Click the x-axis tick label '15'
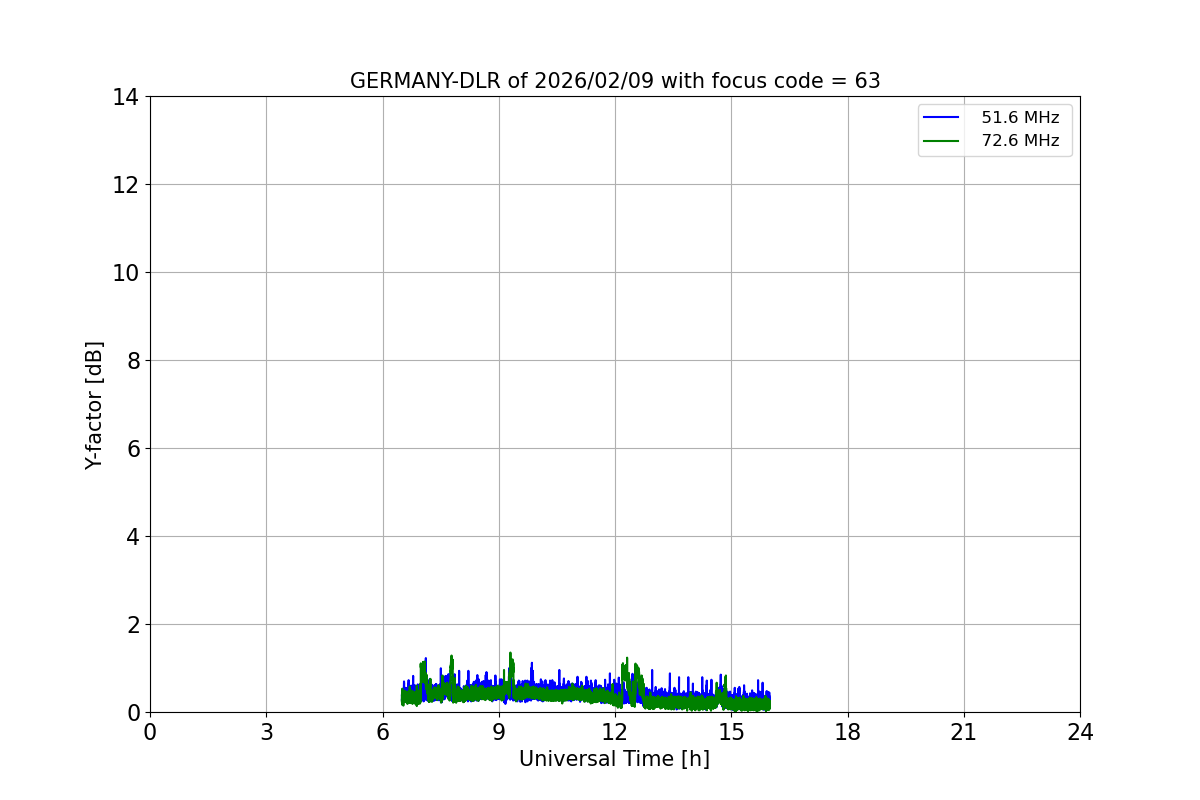1200x800 pixels. pos(731,732)
